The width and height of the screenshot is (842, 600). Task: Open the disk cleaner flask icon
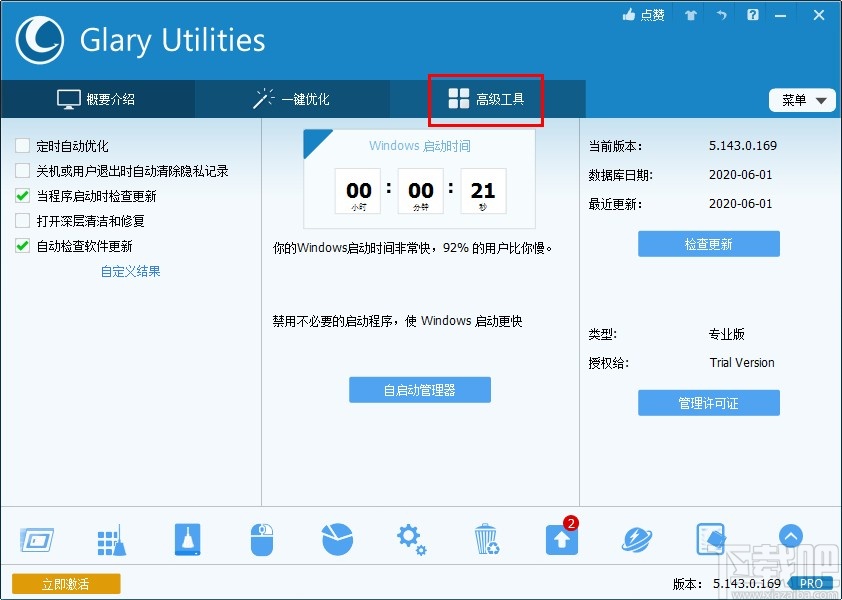187,537
